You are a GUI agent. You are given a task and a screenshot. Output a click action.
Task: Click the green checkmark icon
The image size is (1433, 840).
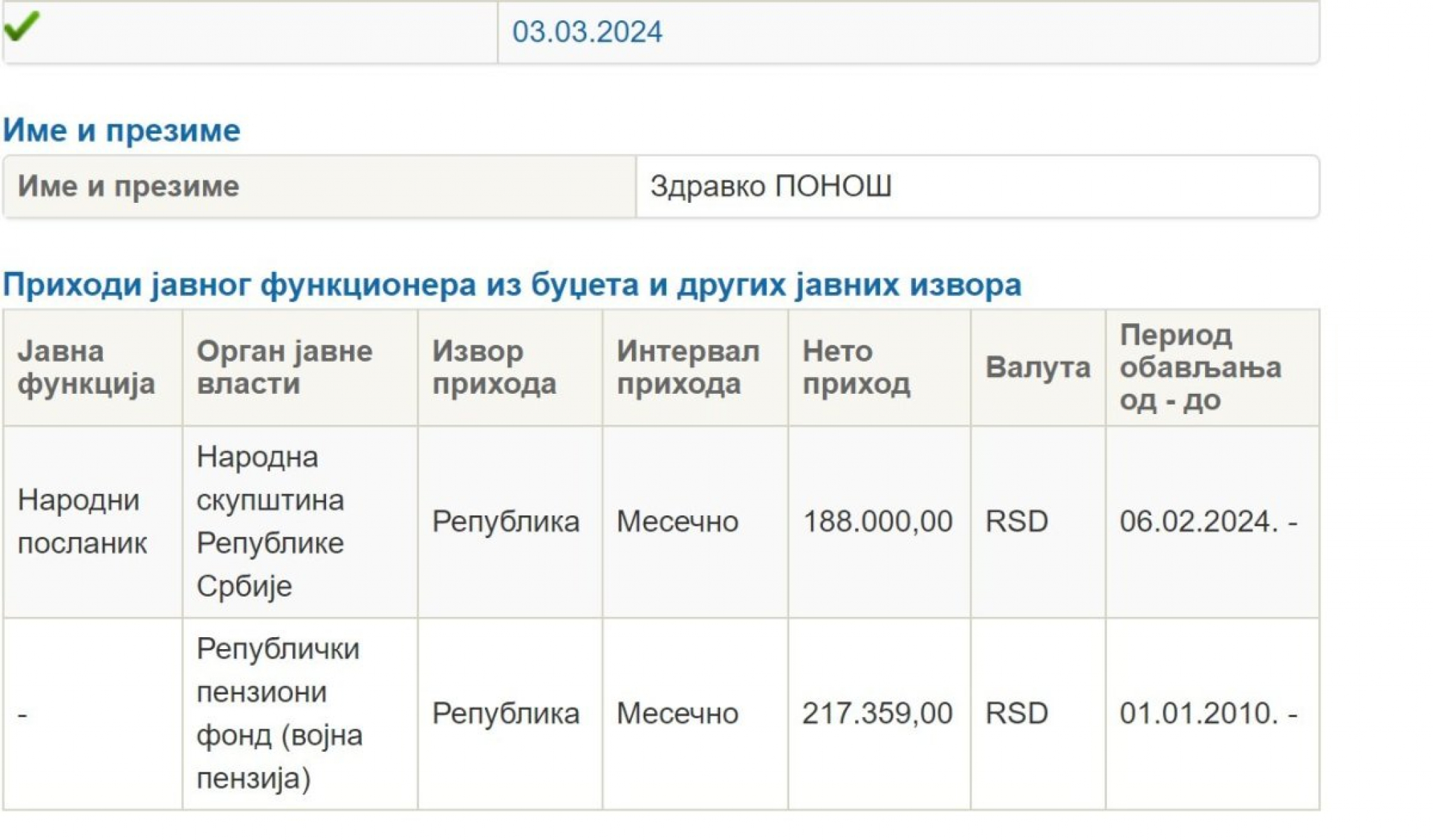coord(22,27)
